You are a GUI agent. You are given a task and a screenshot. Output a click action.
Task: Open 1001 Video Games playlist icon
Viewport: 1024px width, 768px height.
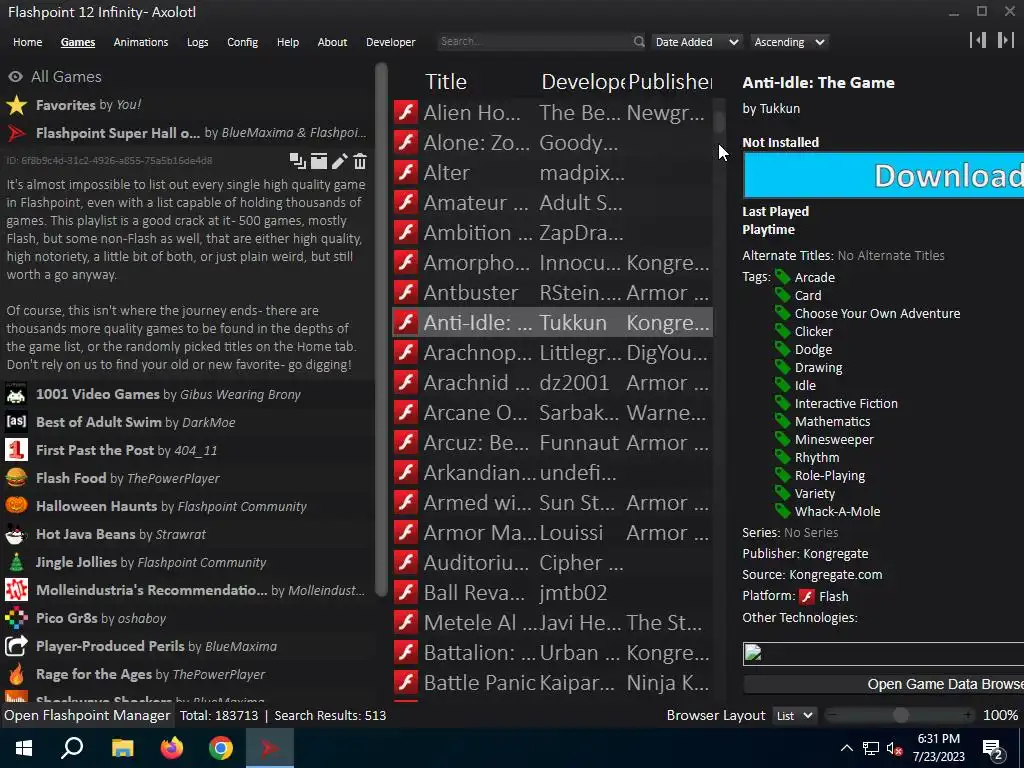16,394
